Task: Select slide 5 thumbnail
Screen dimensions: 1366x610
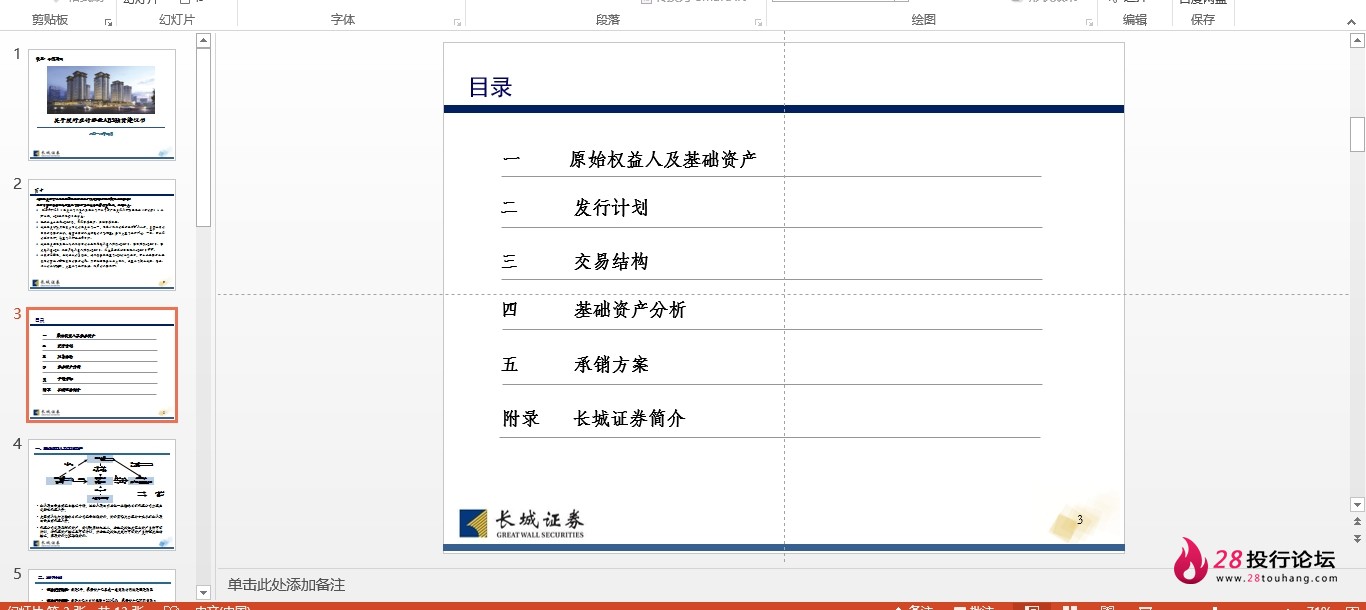Action: point(102,584)
